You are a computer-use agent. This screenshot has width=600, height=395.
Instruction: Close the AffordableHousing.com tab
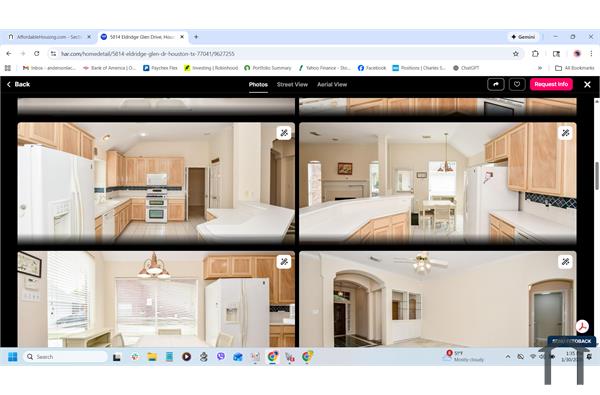pos(89,37)
